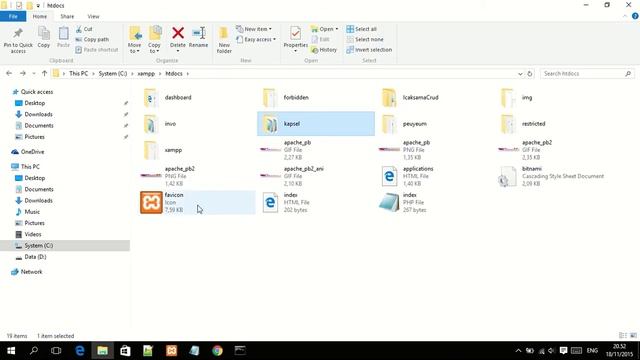Open Edge browser from taskbar

[80, 351]
